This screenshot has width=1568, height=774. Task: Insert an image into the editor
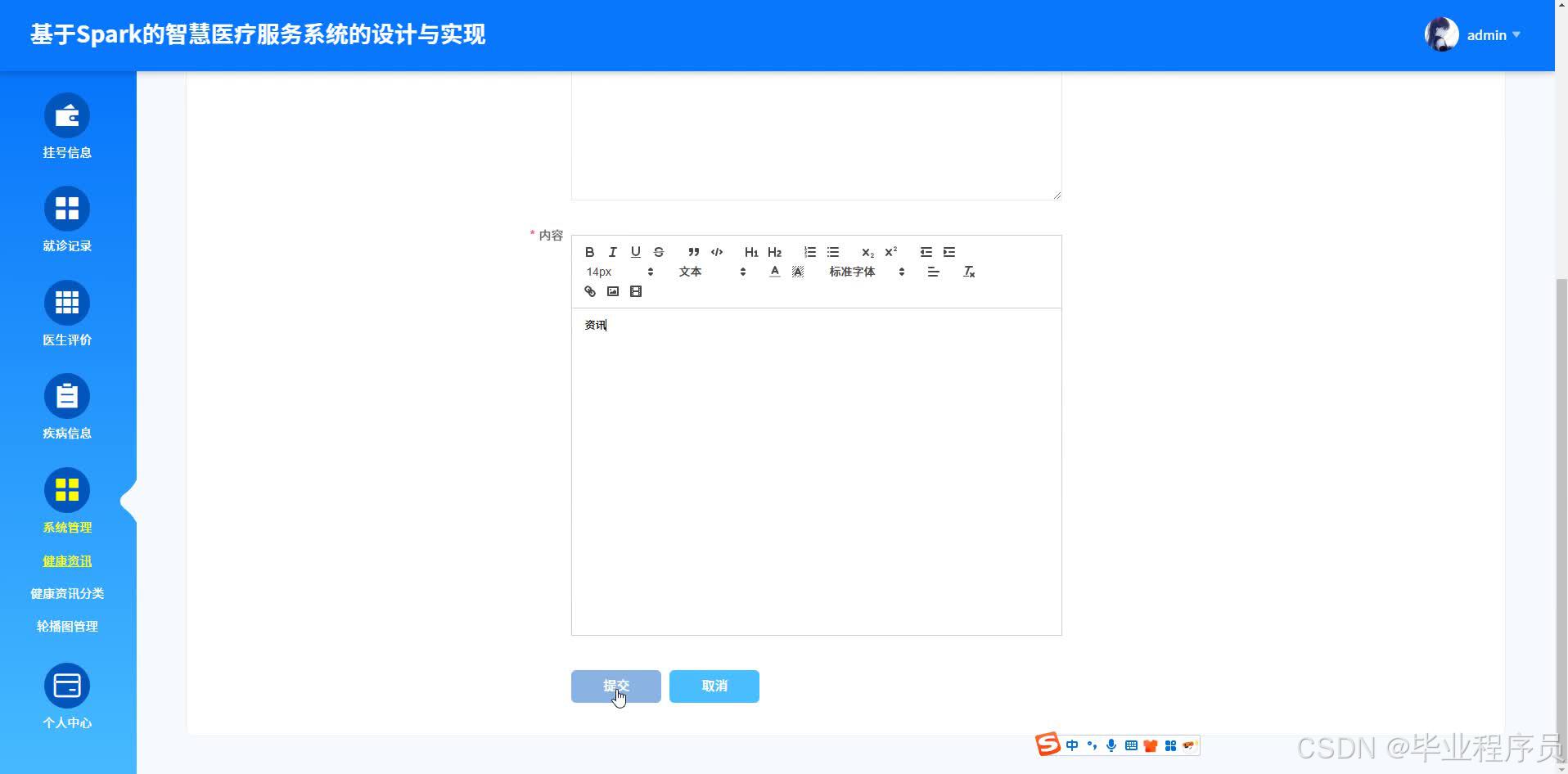coord(613,290)
